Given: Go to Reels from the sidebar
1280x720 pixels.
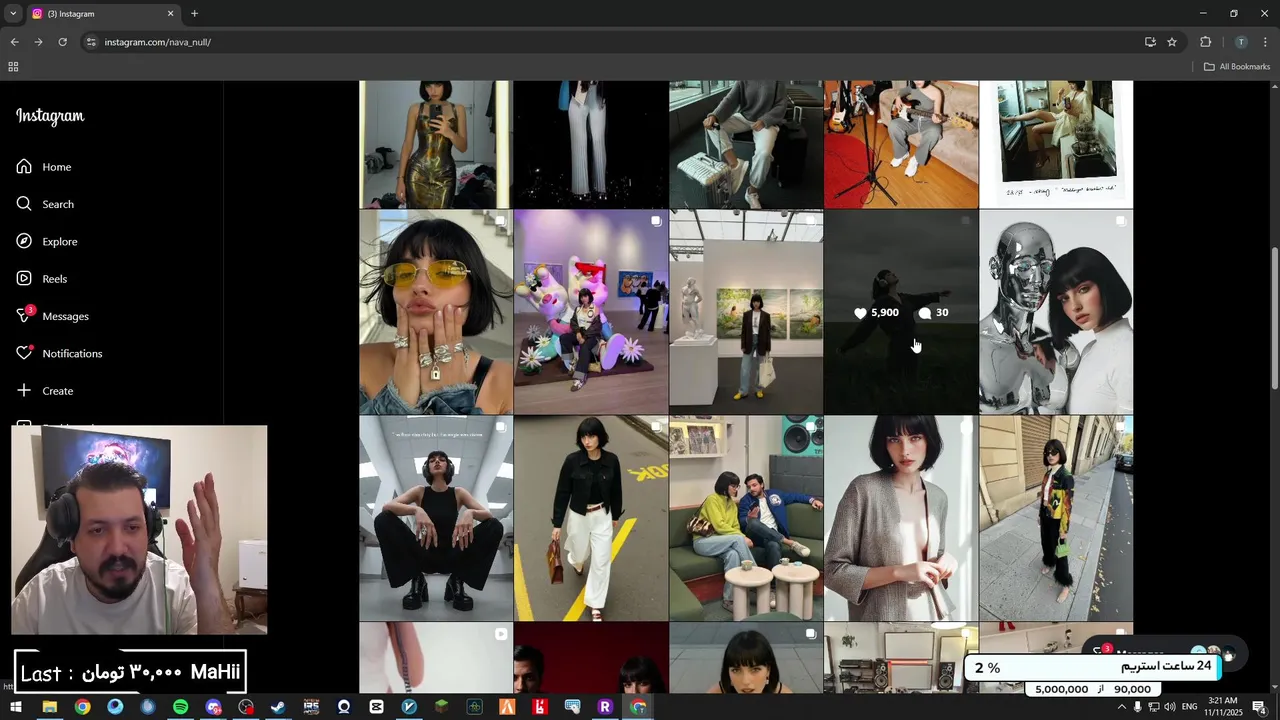Looking at the screenshot, I should [42, 279].
